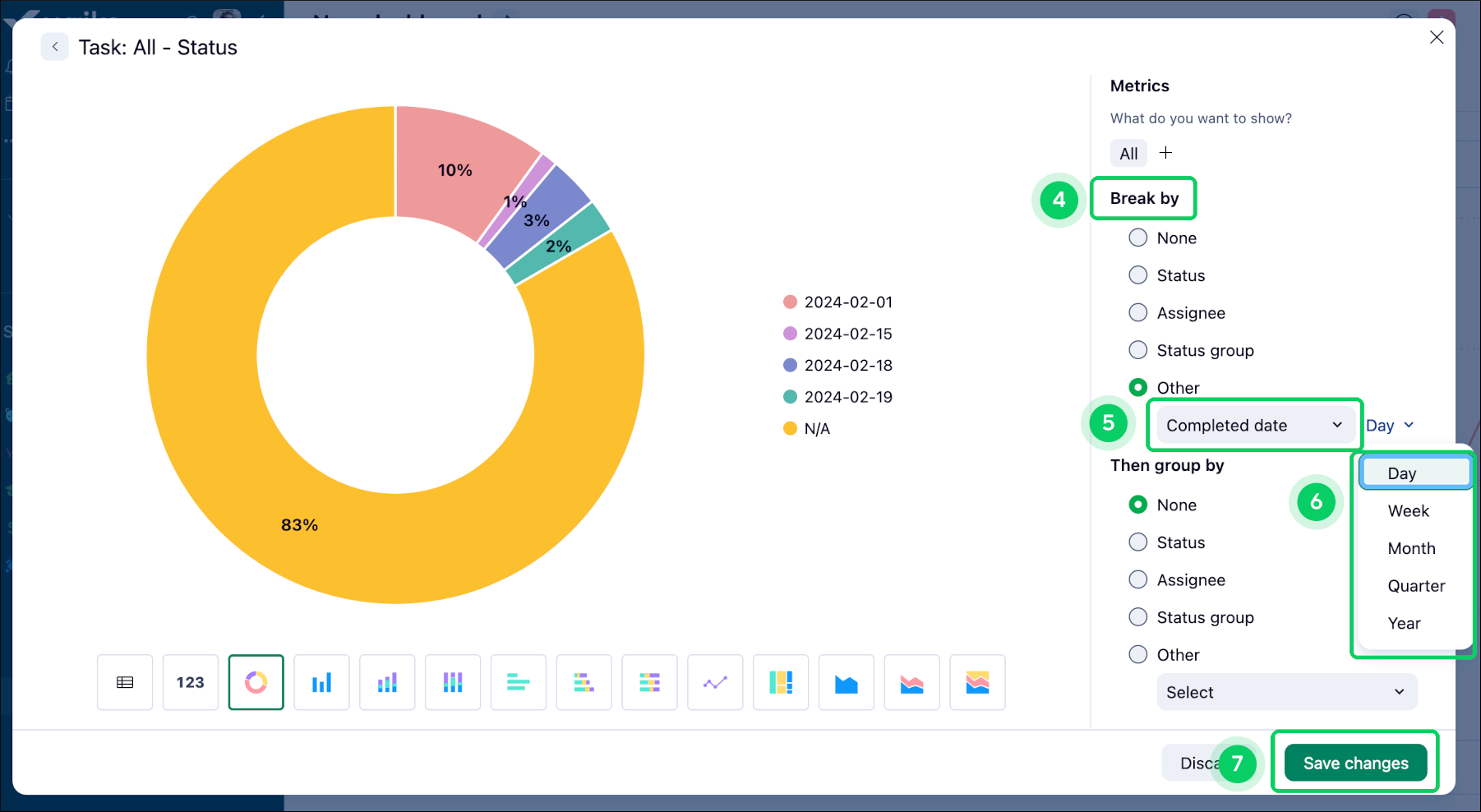Select the Status radio under Break by
This screenshot has height=812, width=1481.
1138,275
